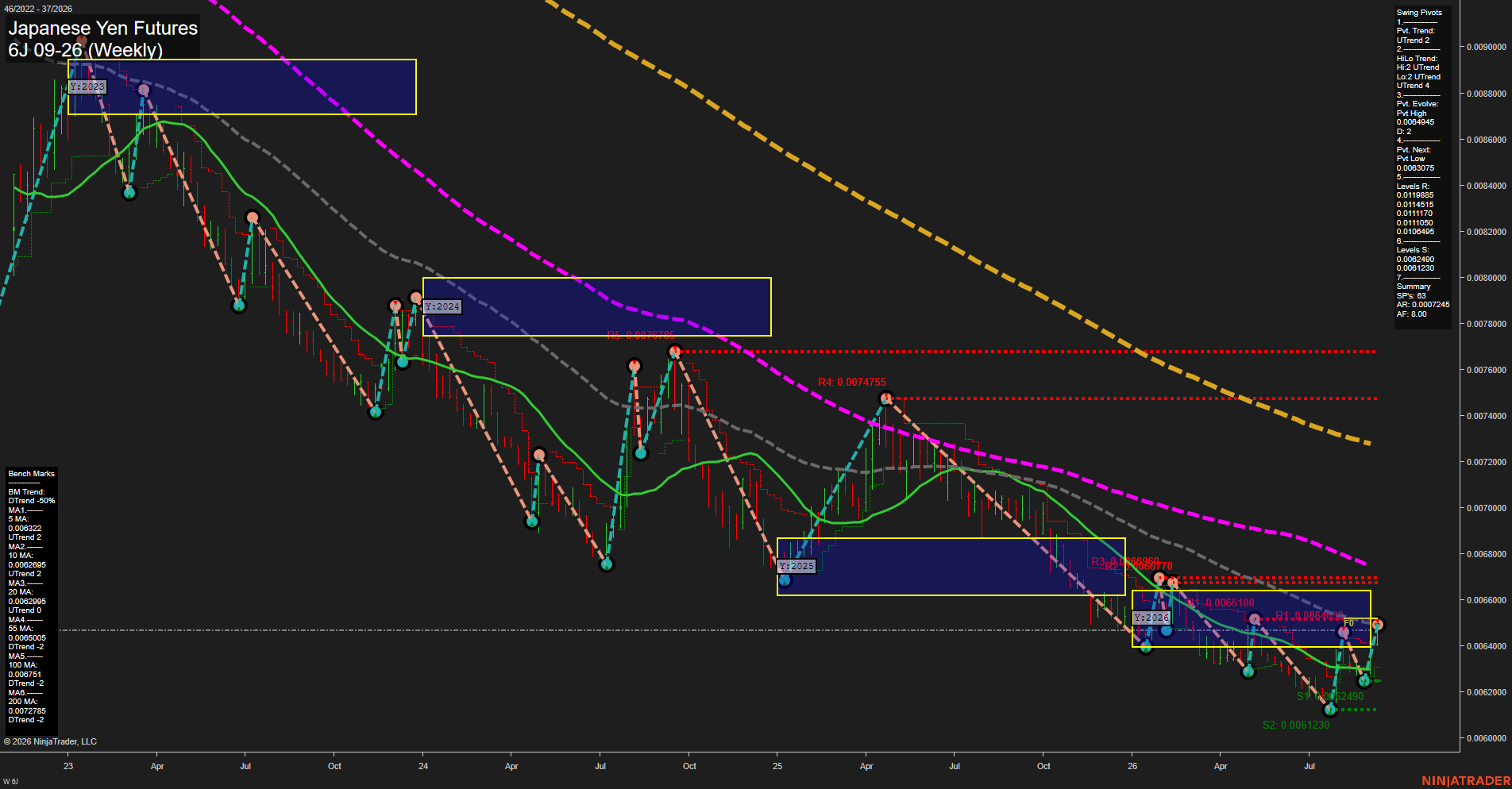Click the UTrend 4 value
Viewport: 1512px width, 789px height.
[1413, 86]
